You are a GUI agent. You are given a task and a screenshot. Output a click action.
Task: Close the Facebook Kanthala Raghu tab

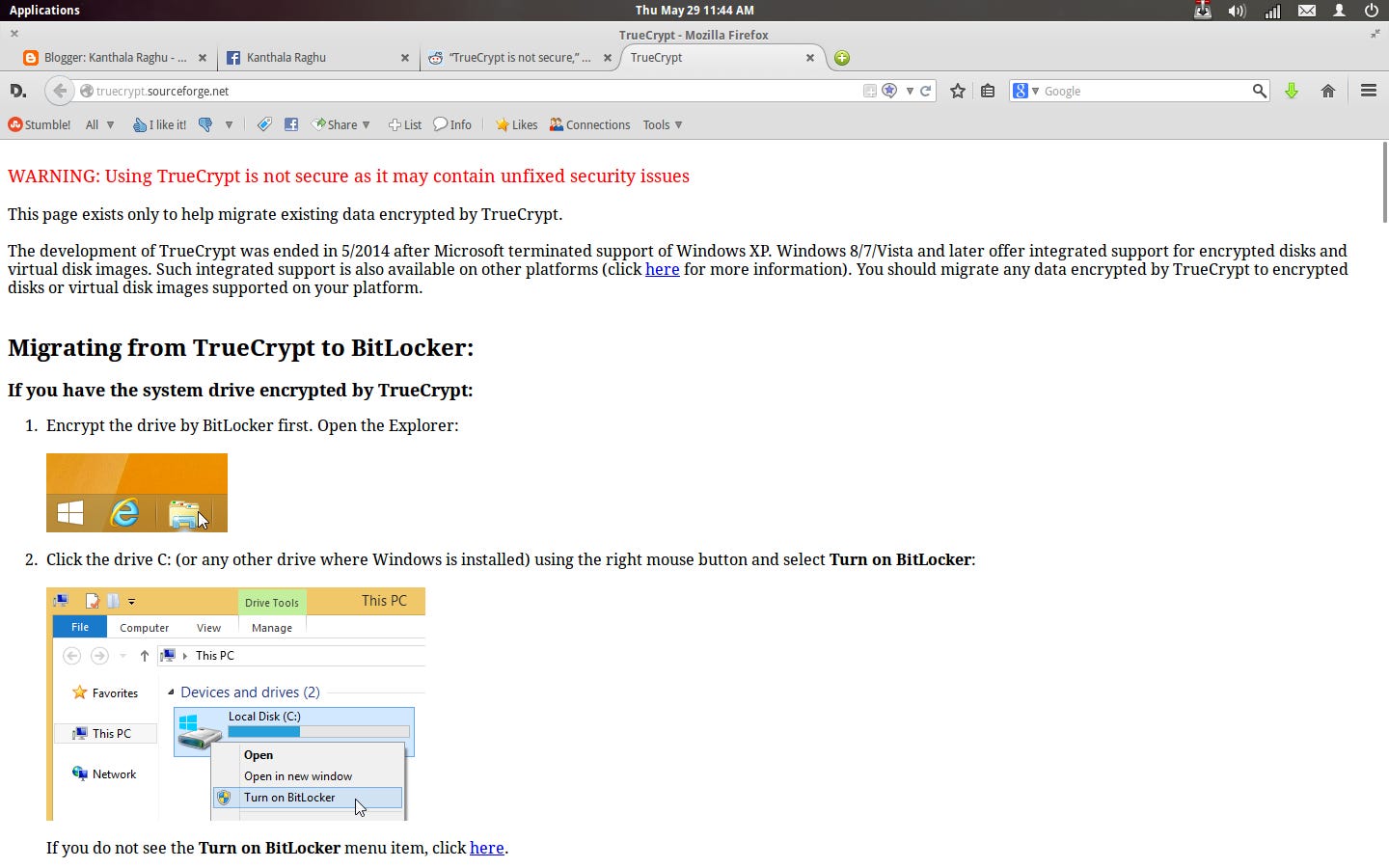[x=405, y=58]
